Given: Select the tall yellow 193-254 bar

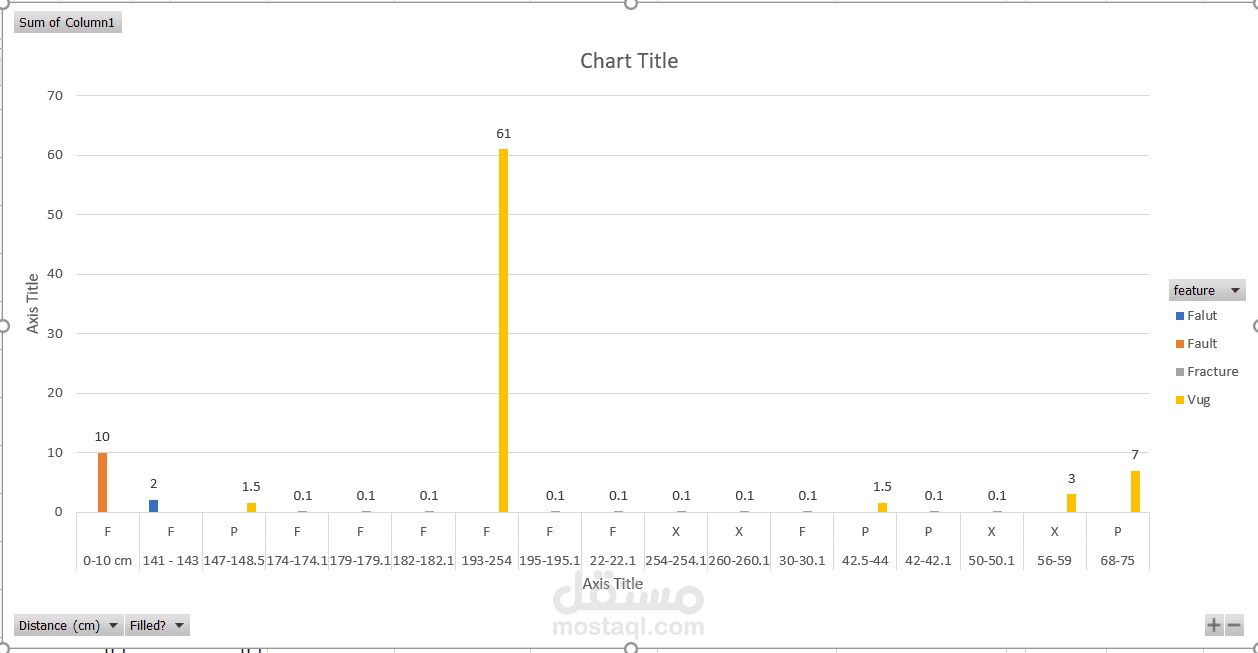Looking at the screenshot, I should 503,331.
